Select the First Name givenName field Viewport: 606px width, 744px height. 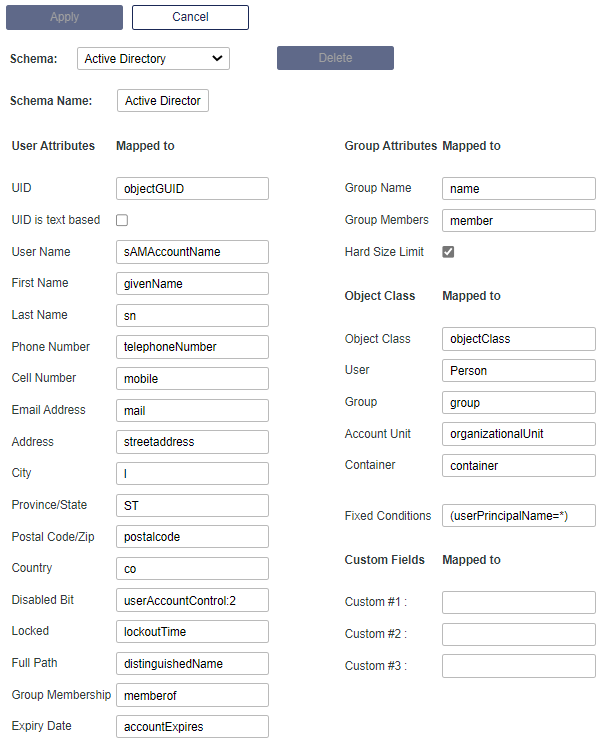[x=192, y=284]
